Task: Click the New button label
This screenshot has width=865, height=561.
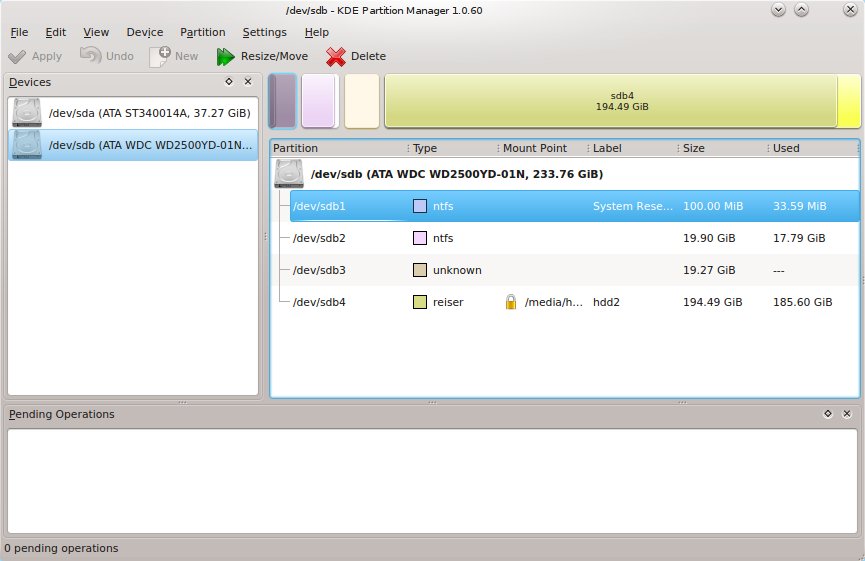Action: (186, 56)
